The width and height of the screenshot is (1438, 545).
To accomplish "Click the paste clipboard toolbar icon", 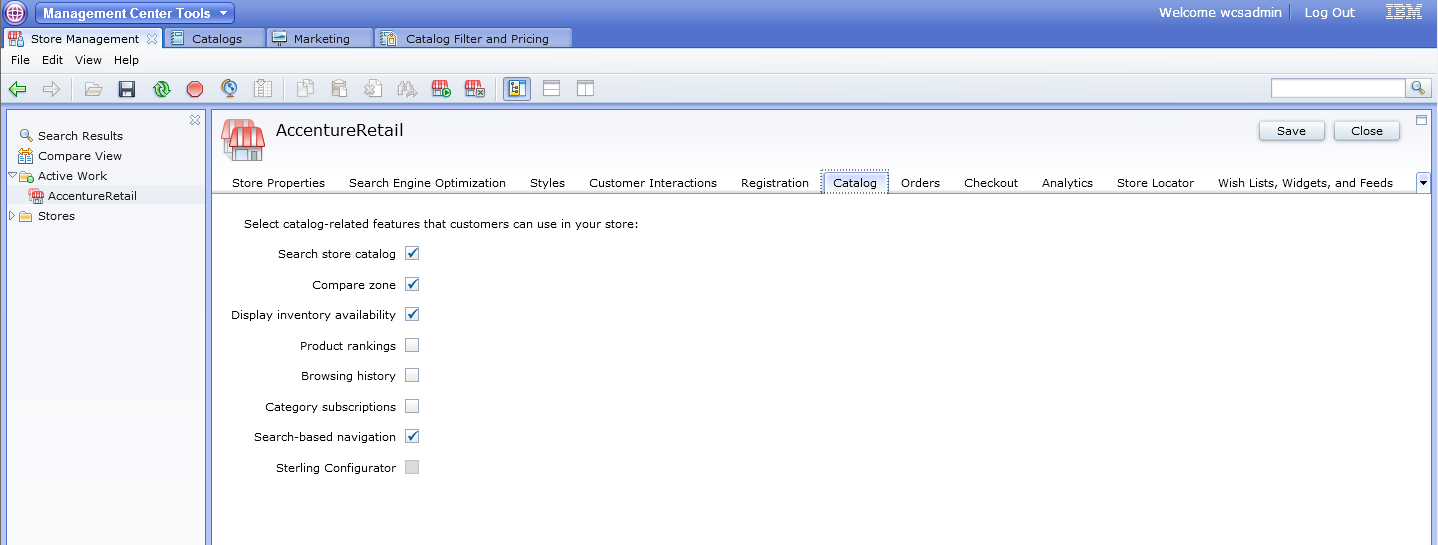I will [x=339, y=89].
